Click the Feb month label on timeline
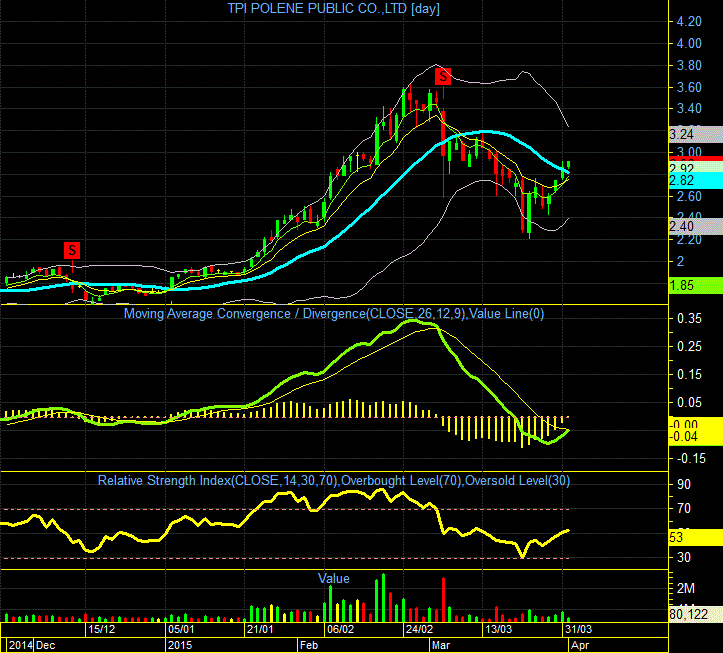The image size is (723, 653). (x=309, y=645)
